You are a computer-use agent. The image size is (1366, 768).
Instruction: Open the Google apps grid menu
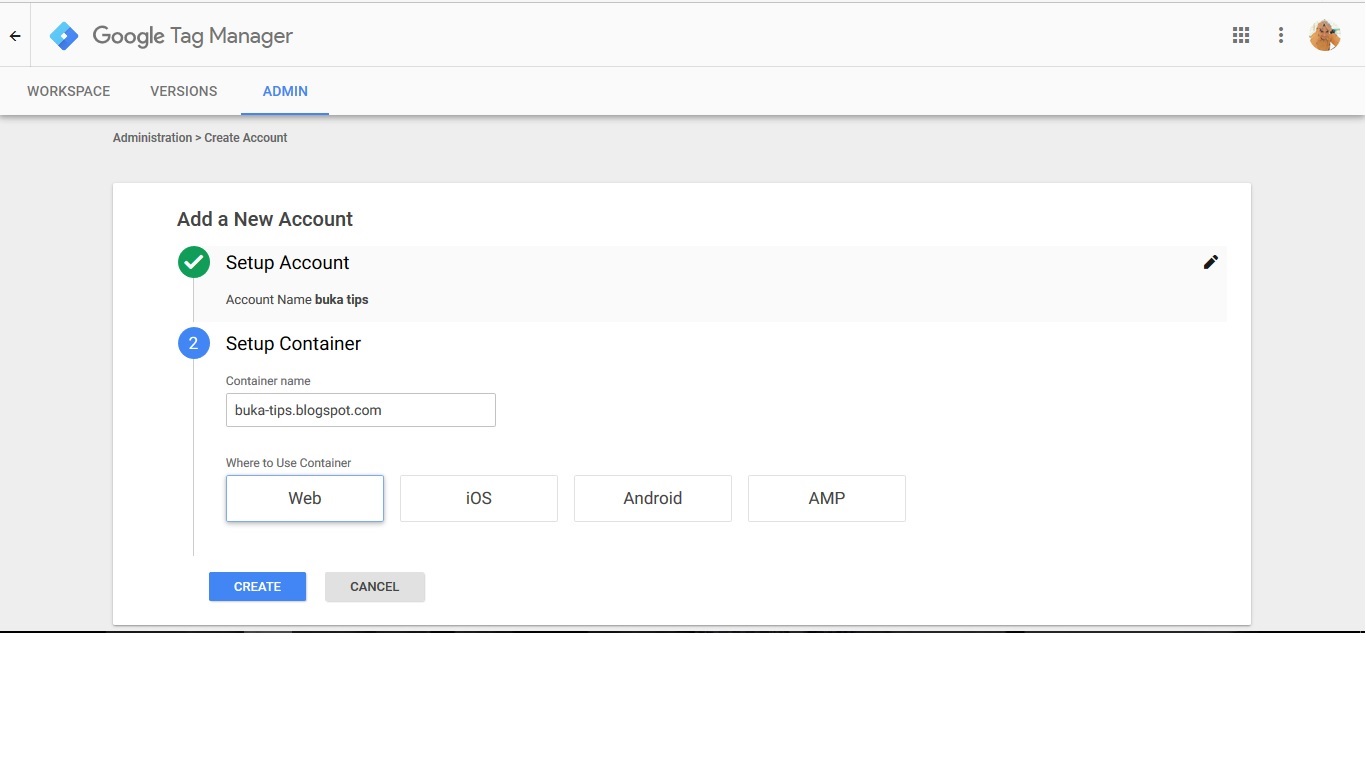point(1240,34)
